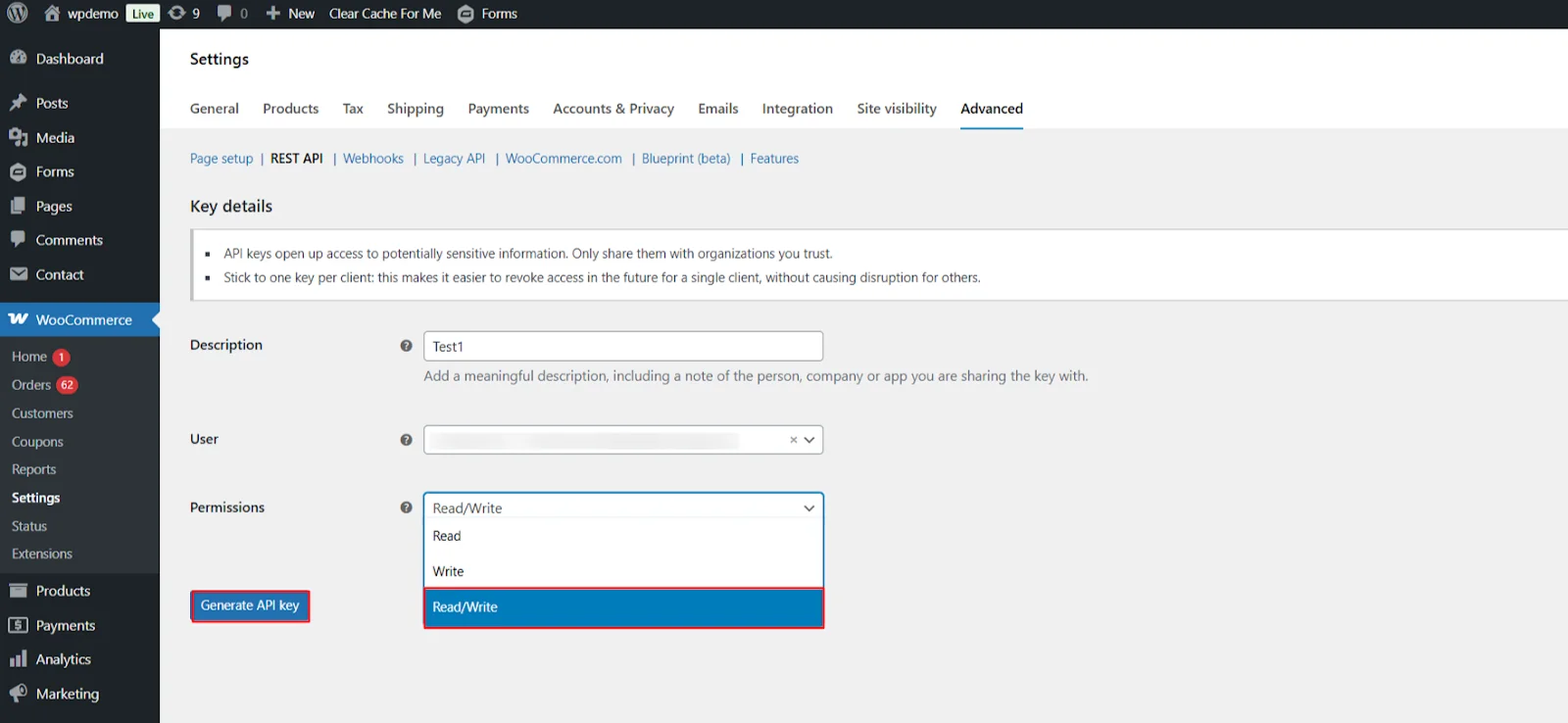Screen dimensions: 1568x723
Task: Click the Comments sidebar icon
Action: 18,239
